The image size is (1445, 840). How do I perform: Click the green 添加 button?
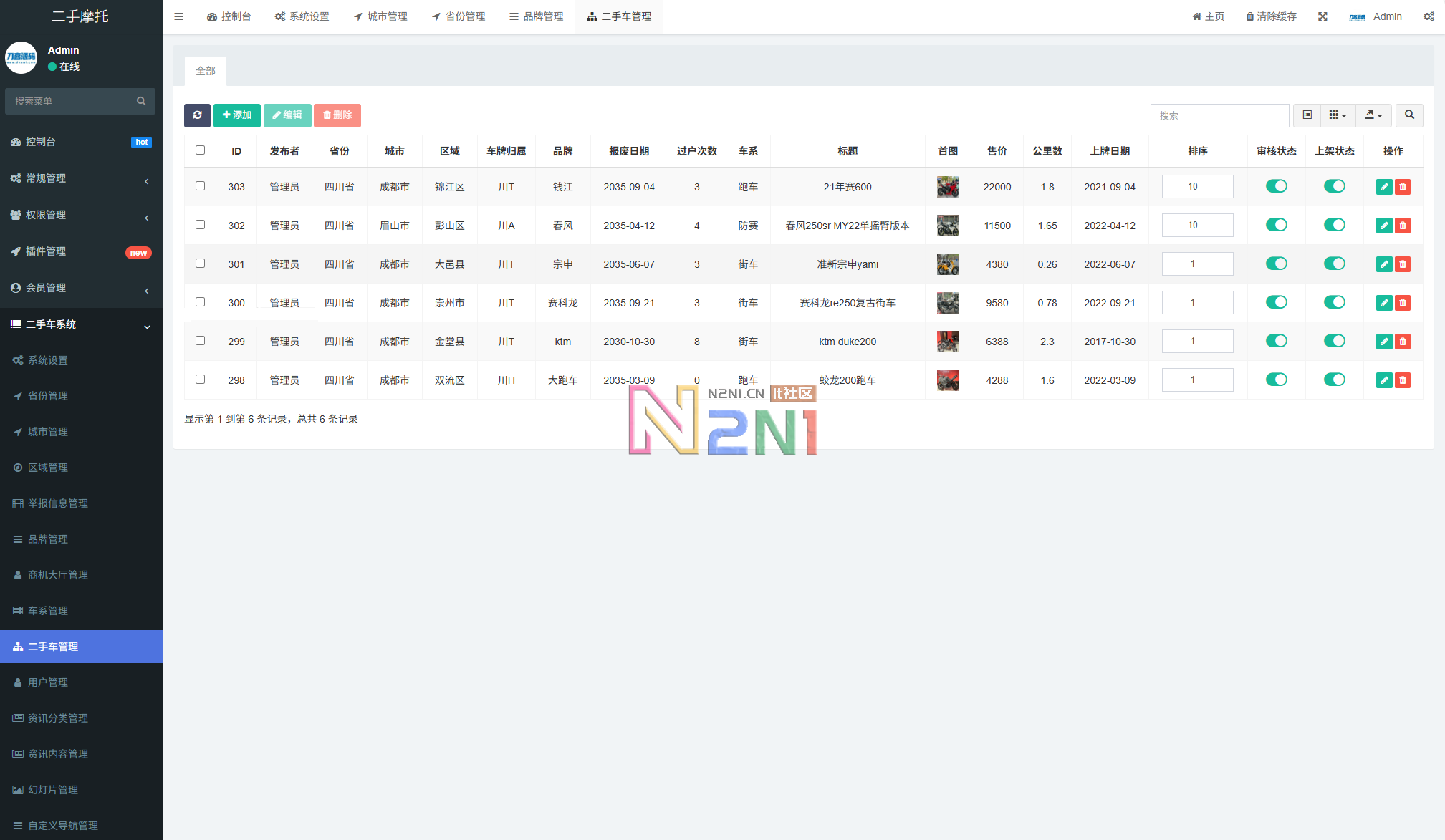[x=236, y=115]
